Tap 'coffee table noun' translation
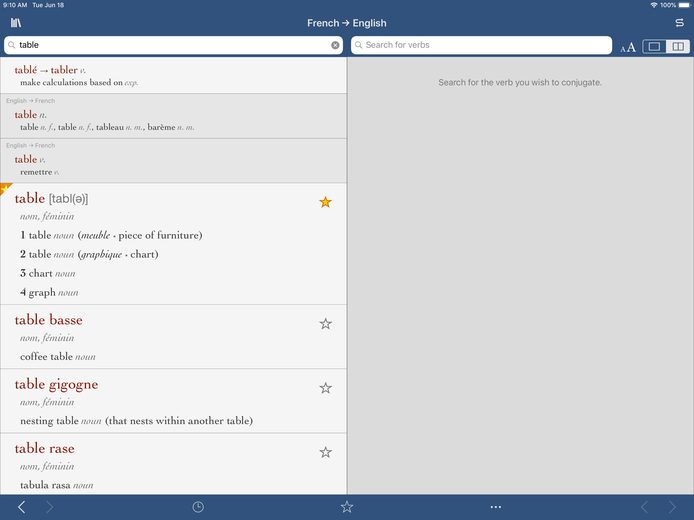 pos(58,356)
